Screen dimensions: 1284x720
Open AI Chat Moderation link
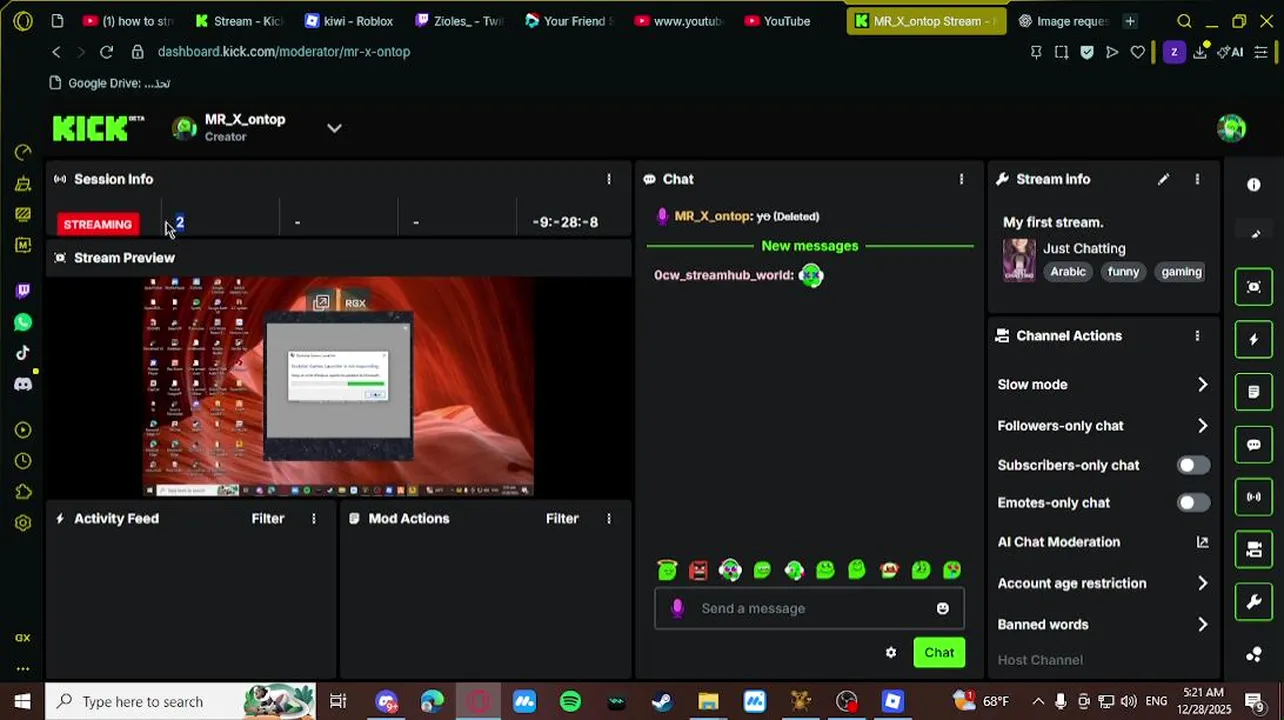click(x=1202, y=542)
